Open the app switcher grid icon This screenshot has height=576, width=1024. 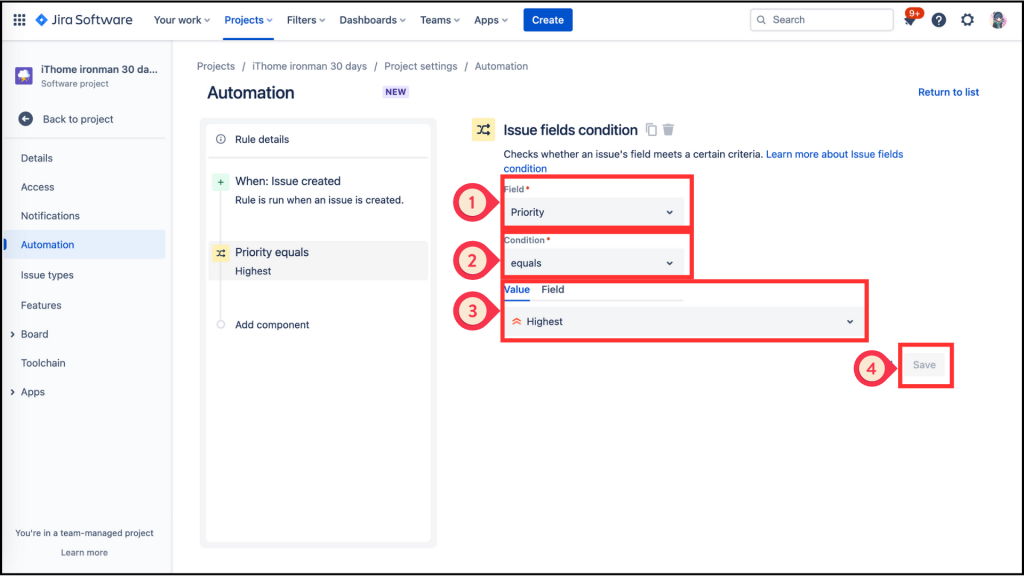[x=20, y=20]
